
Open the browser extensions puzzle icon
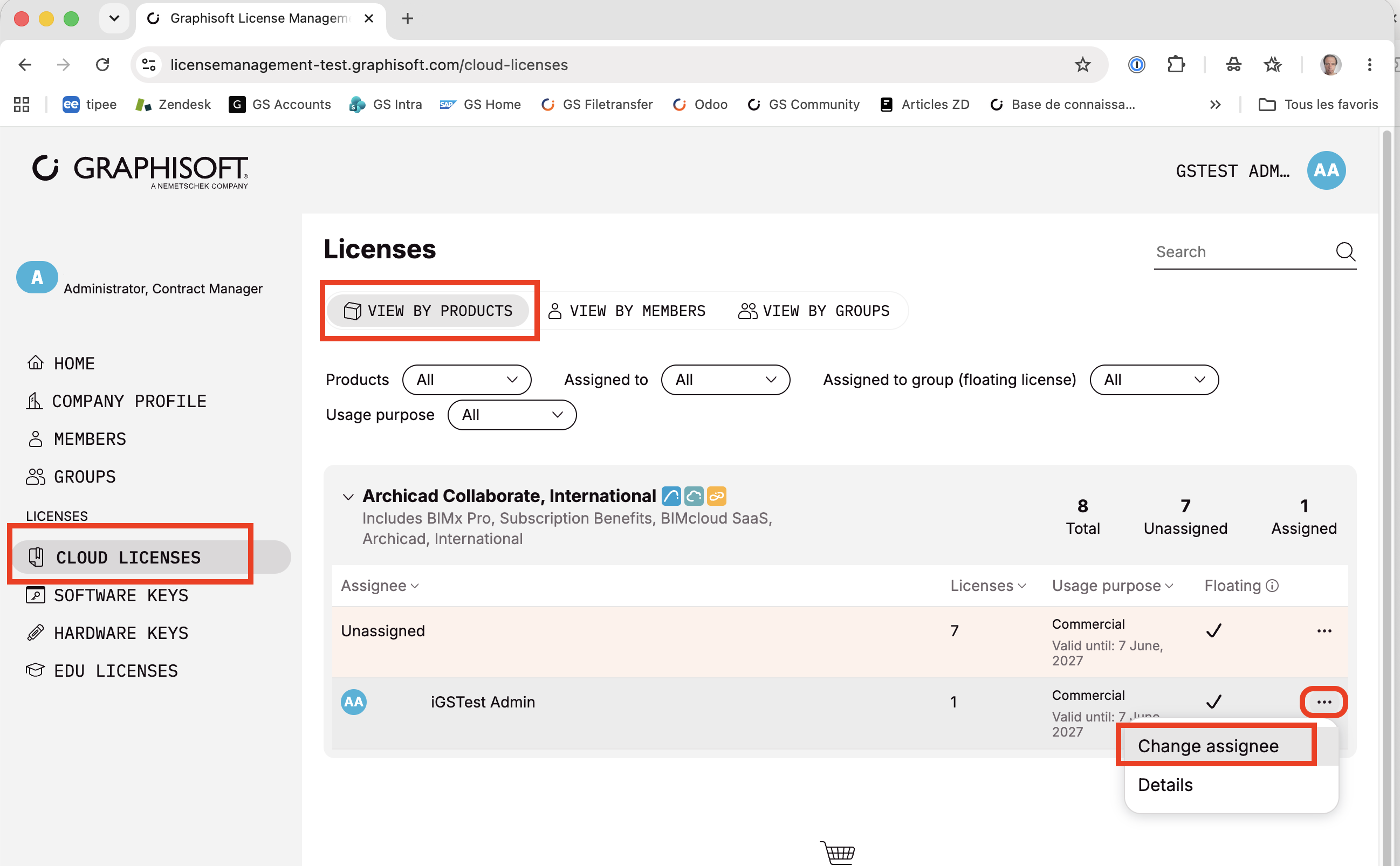click(1176, 65)
